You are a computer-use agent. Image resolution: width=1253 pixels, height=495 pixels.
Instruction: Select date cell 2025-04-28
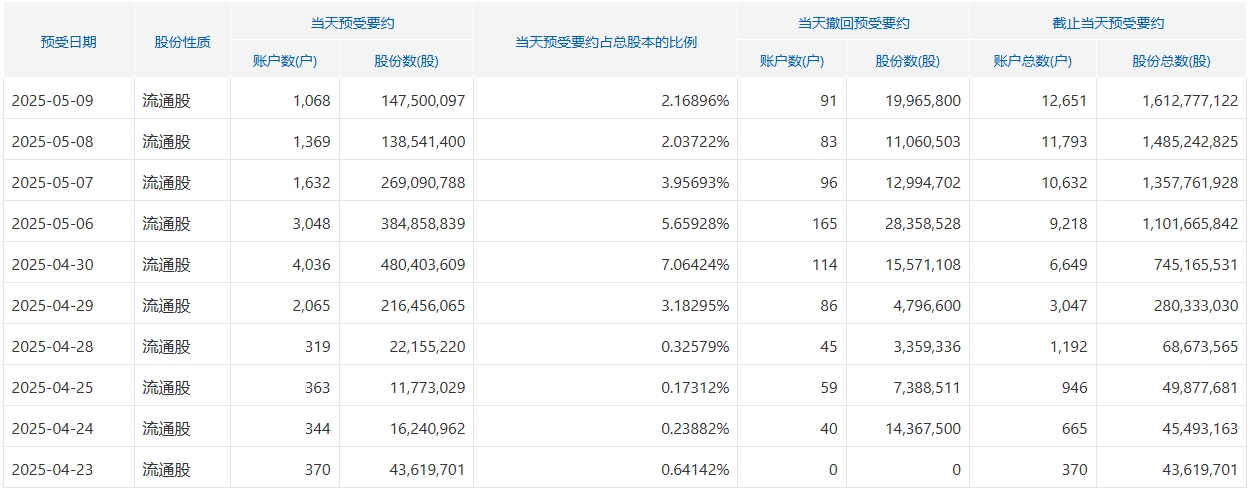coord(52,347)
